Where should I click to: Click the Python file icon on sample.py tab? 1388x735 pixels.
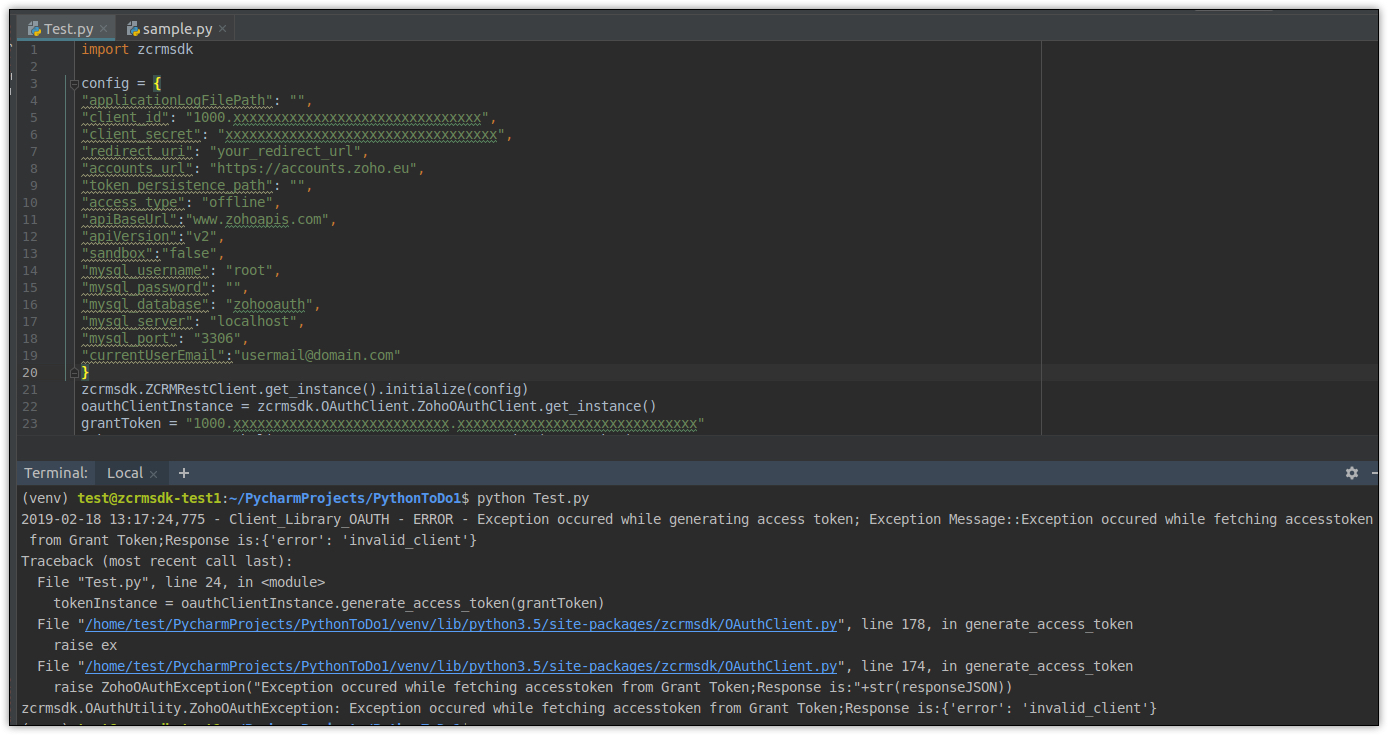(132, 29)
